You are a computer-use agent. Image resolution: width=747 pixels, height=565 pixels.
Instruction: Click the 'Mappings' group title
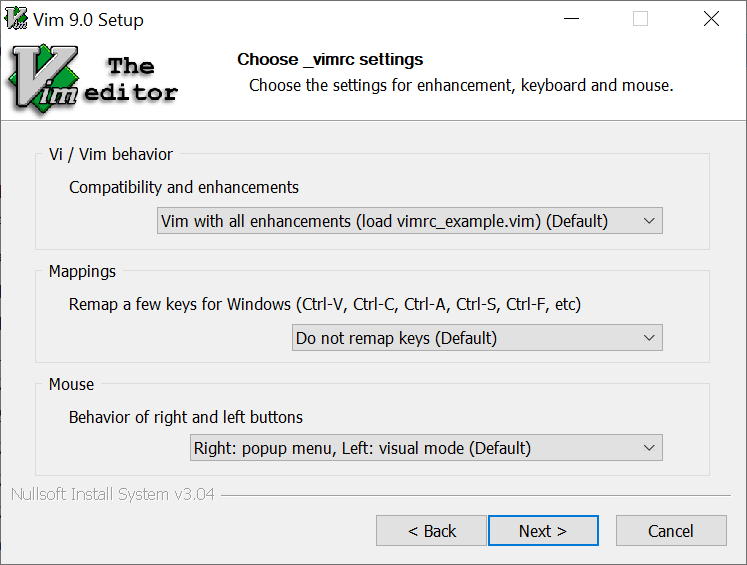pos(82,272)
